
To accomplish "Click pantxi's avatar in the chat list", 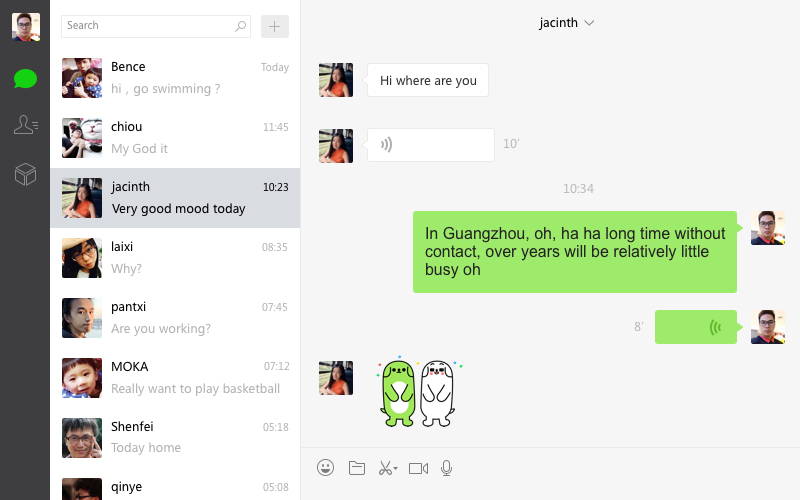I will click(x=82, y=318).
